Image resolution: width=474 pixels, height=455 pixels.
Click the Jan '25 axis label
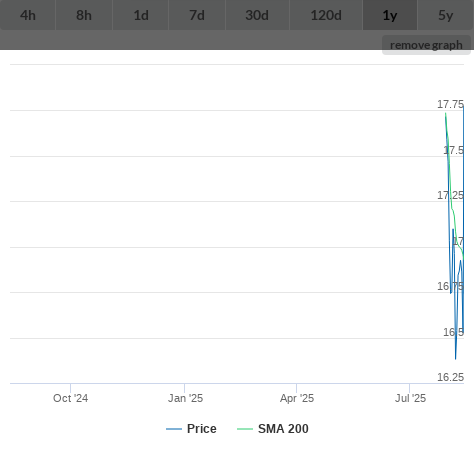185,398
